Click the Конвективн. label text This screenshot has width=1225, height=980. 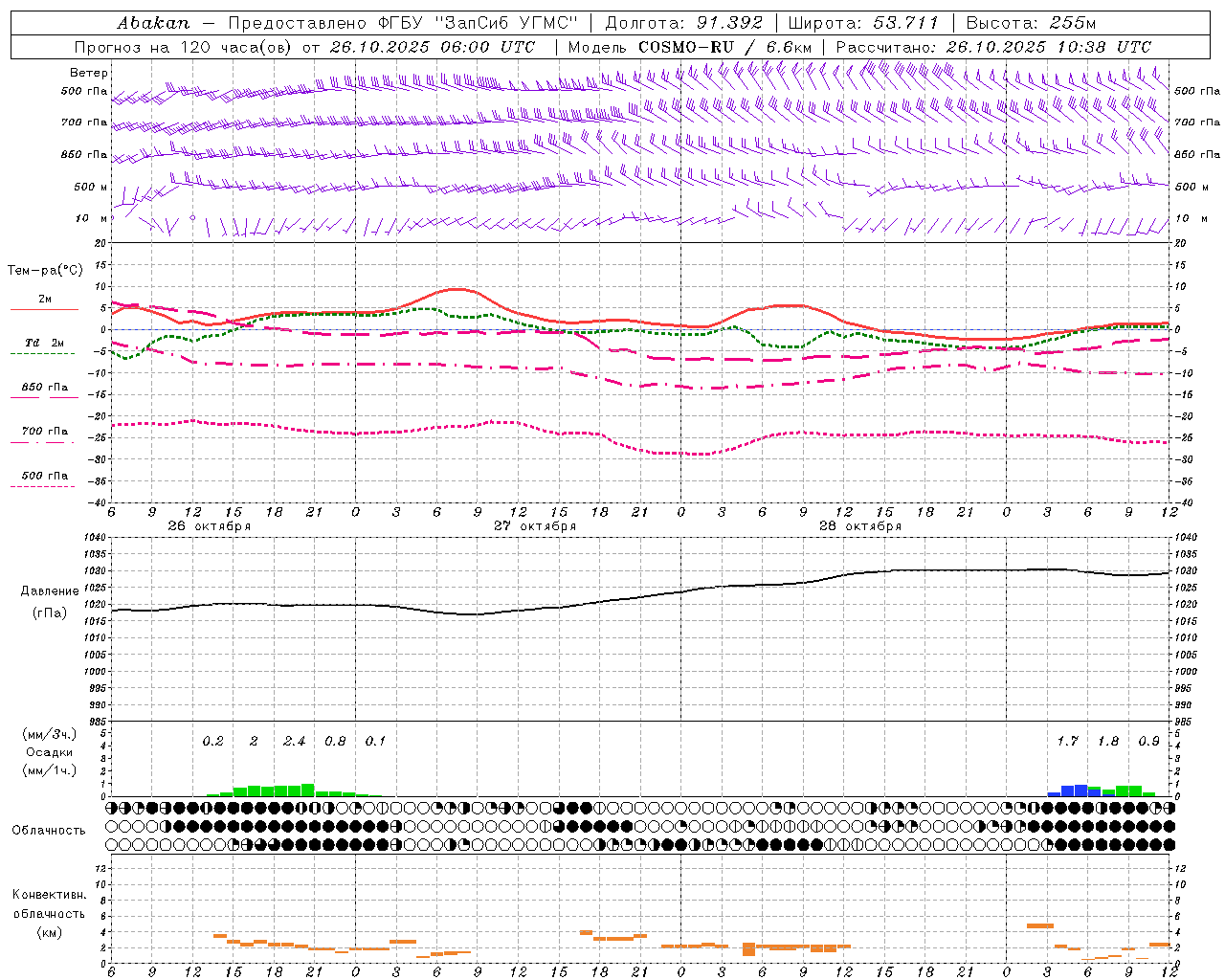[x=49, y=895]
